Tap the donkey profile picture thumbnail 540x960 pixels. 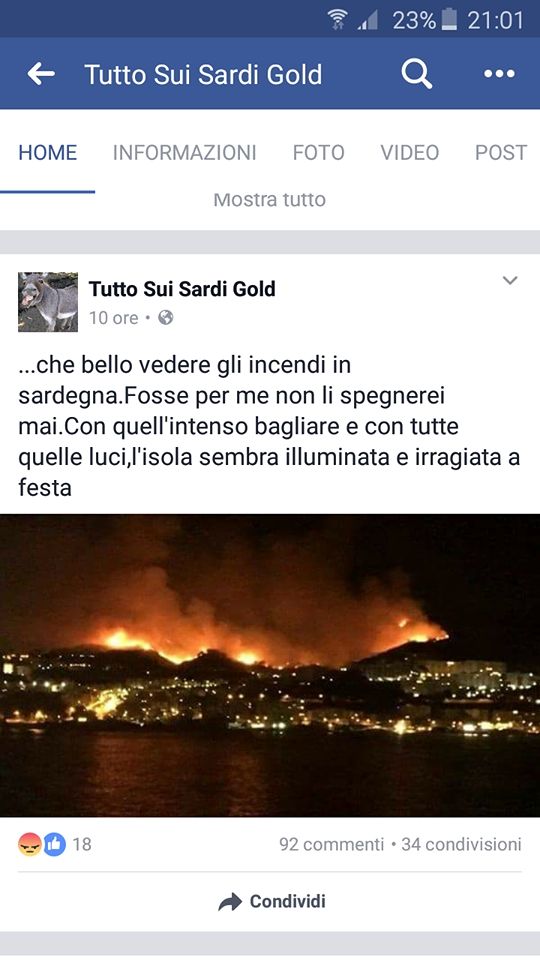(x=48, y=302)
